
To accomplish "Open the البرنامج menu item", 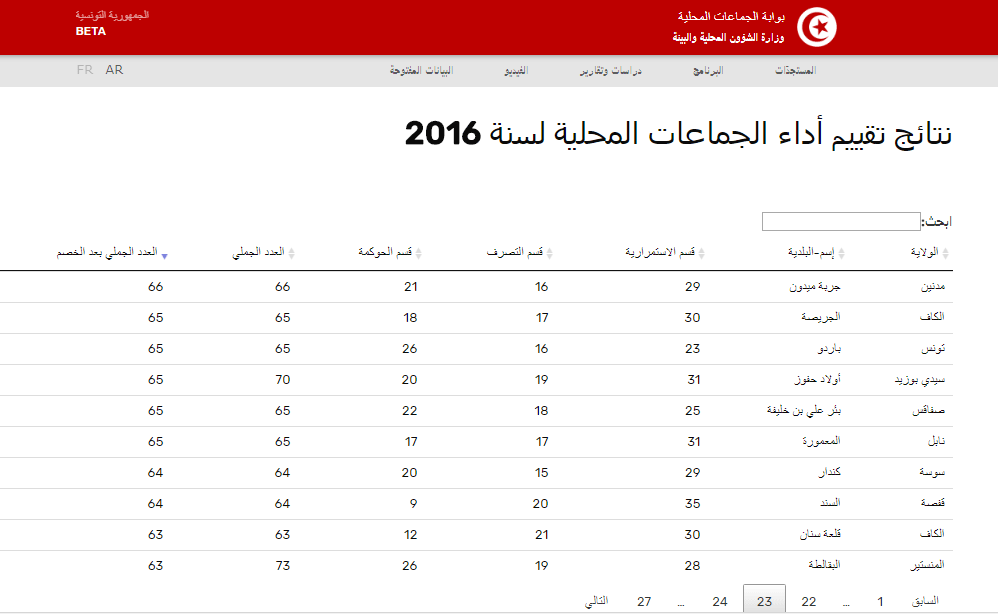I will 708,70.
